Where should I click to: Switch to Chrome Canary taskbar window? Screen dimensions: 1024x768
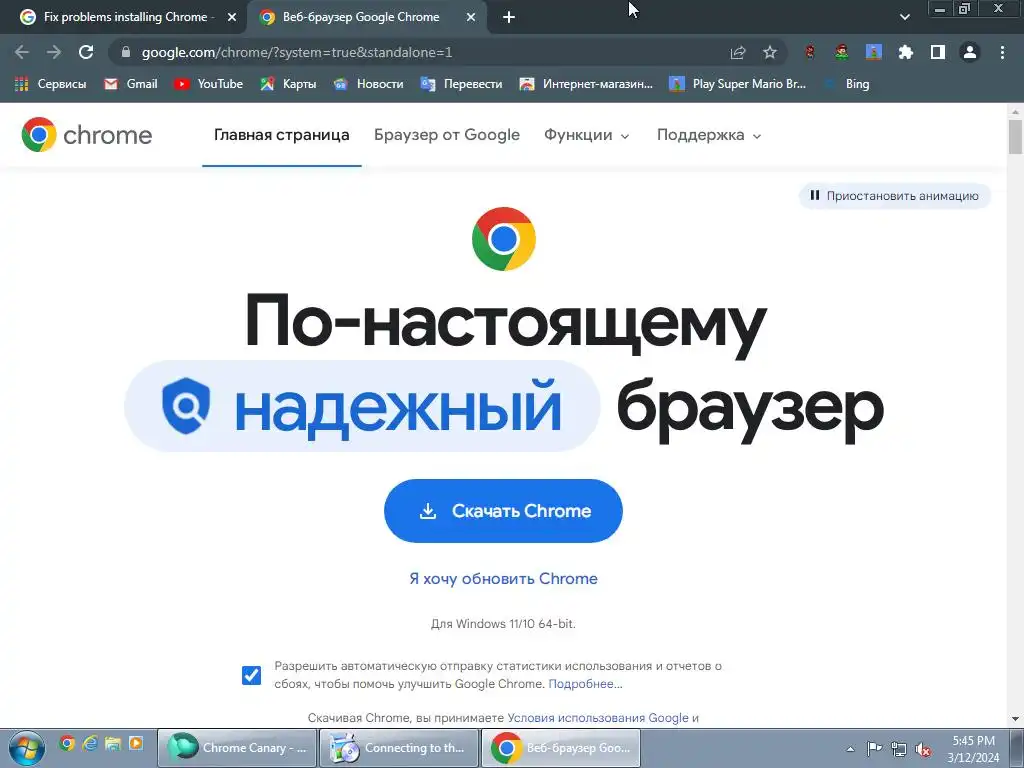click(x=237, y=748)
